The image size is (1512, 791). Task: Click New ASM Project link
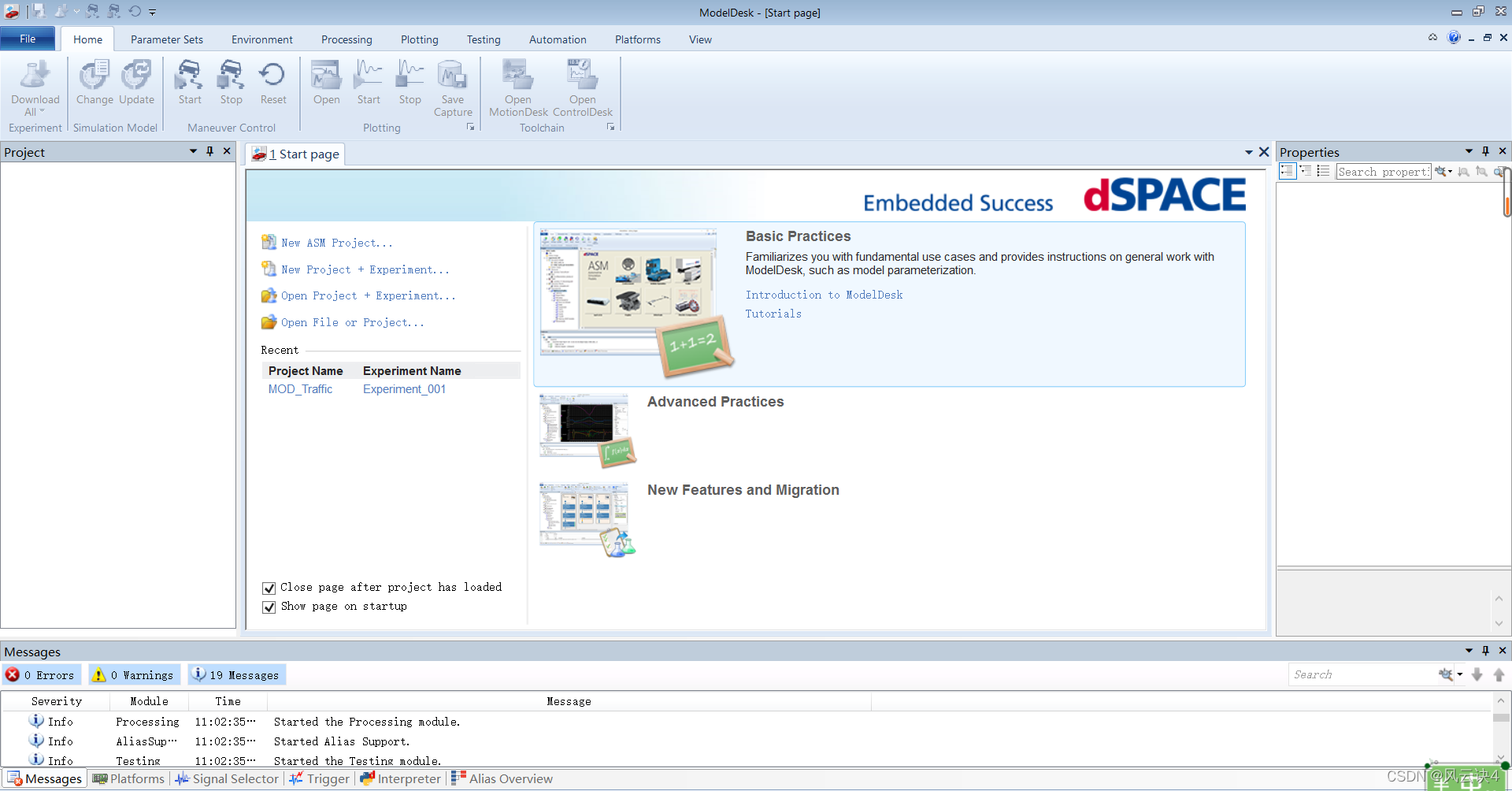pyautogui.click(x=337, y=243)
